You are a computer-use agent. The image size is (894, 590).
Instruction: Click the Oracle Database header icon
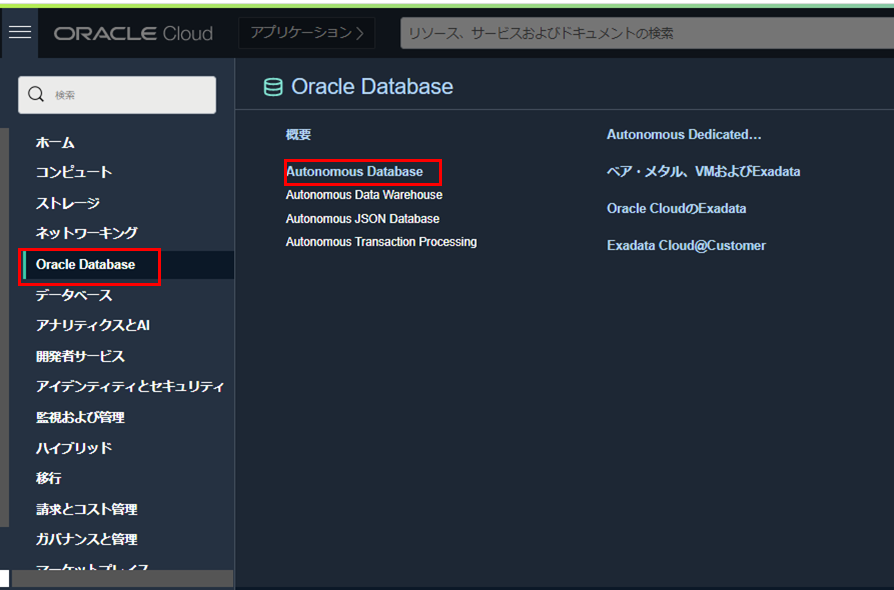(x=272, y=88)
